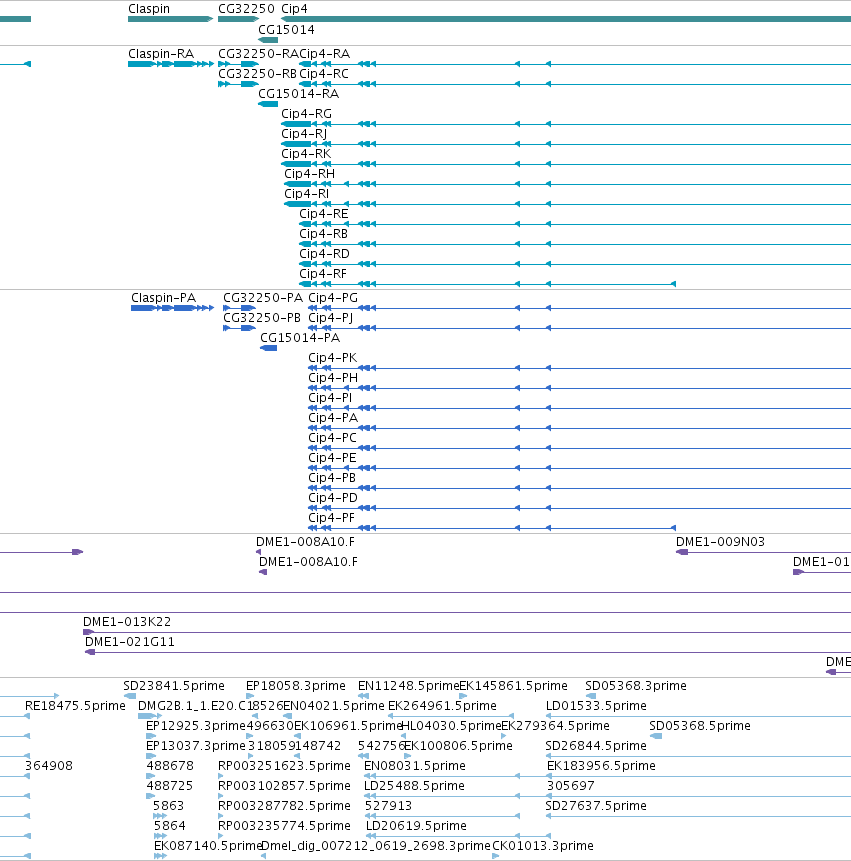Select the SD23841.5prime EST label
The height and width of the screenshot is (861, 851).
pos(174,686)
